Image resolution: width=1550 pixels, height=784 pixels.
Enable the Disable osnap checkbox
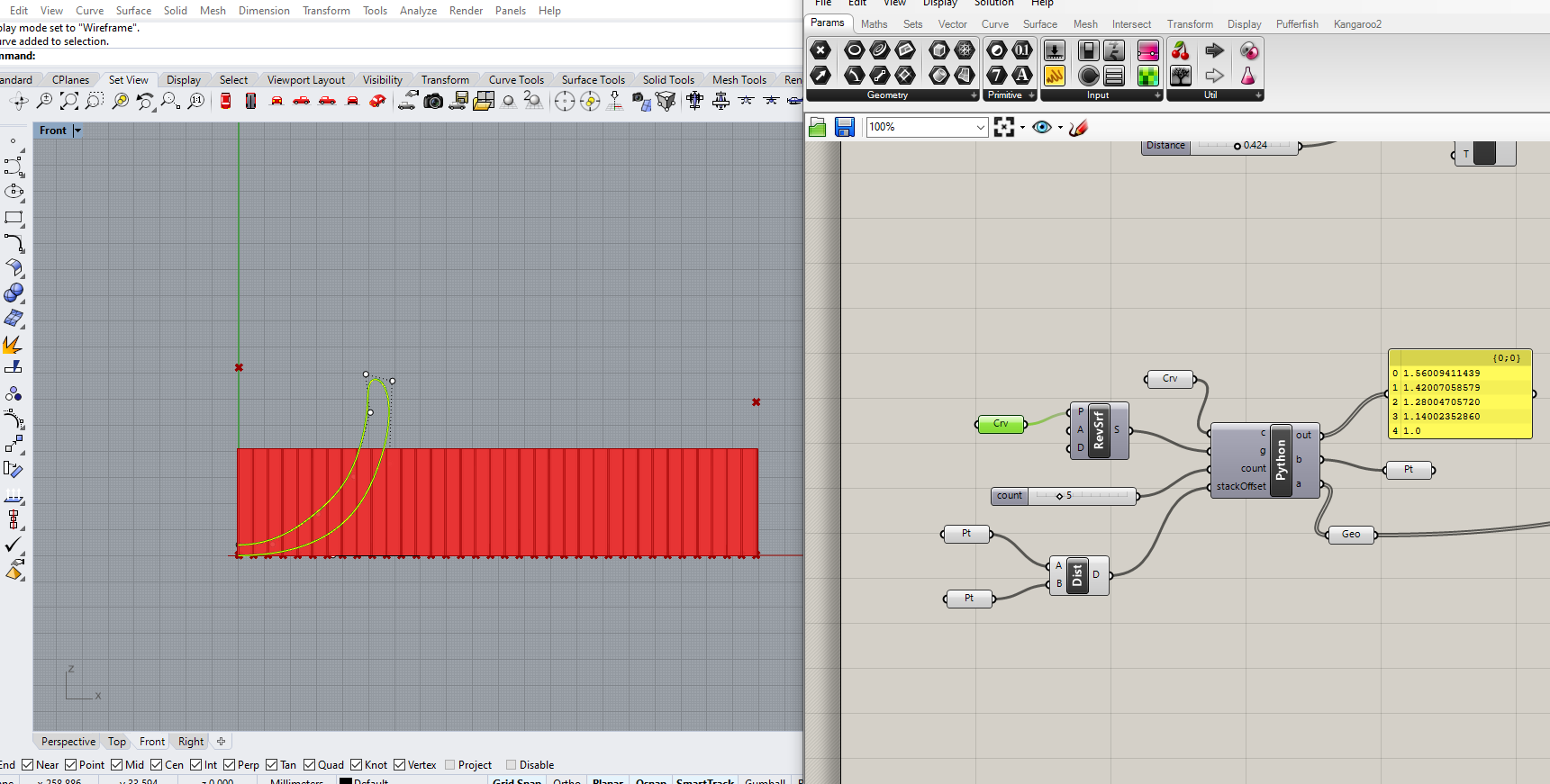pyautogui.click(x=512, y=765)
